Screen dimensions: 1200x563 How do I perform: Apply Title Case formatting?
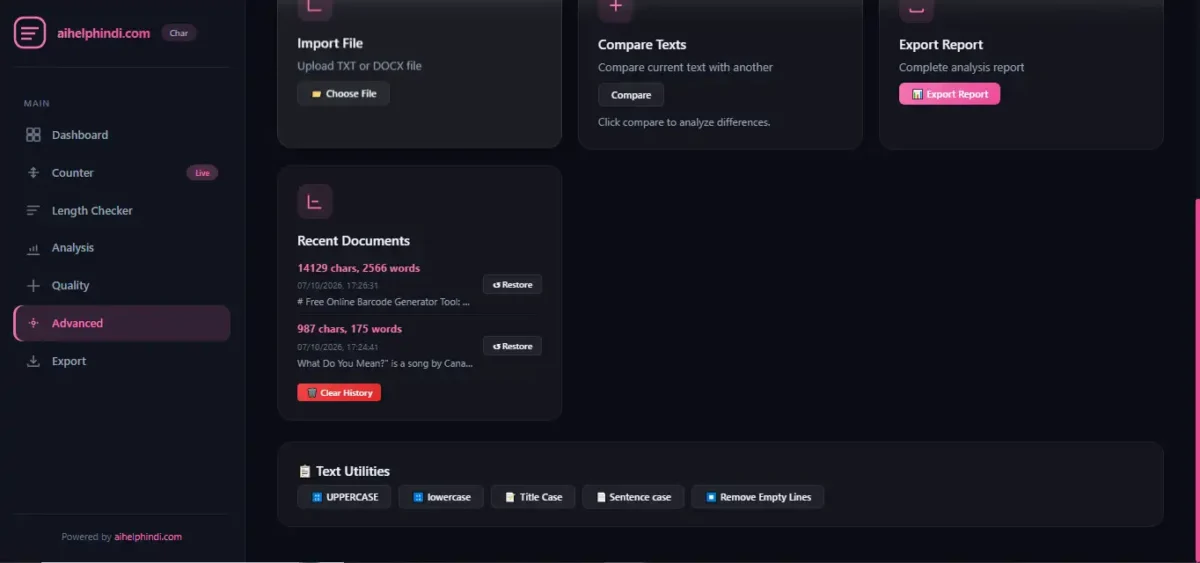point(533,497)
